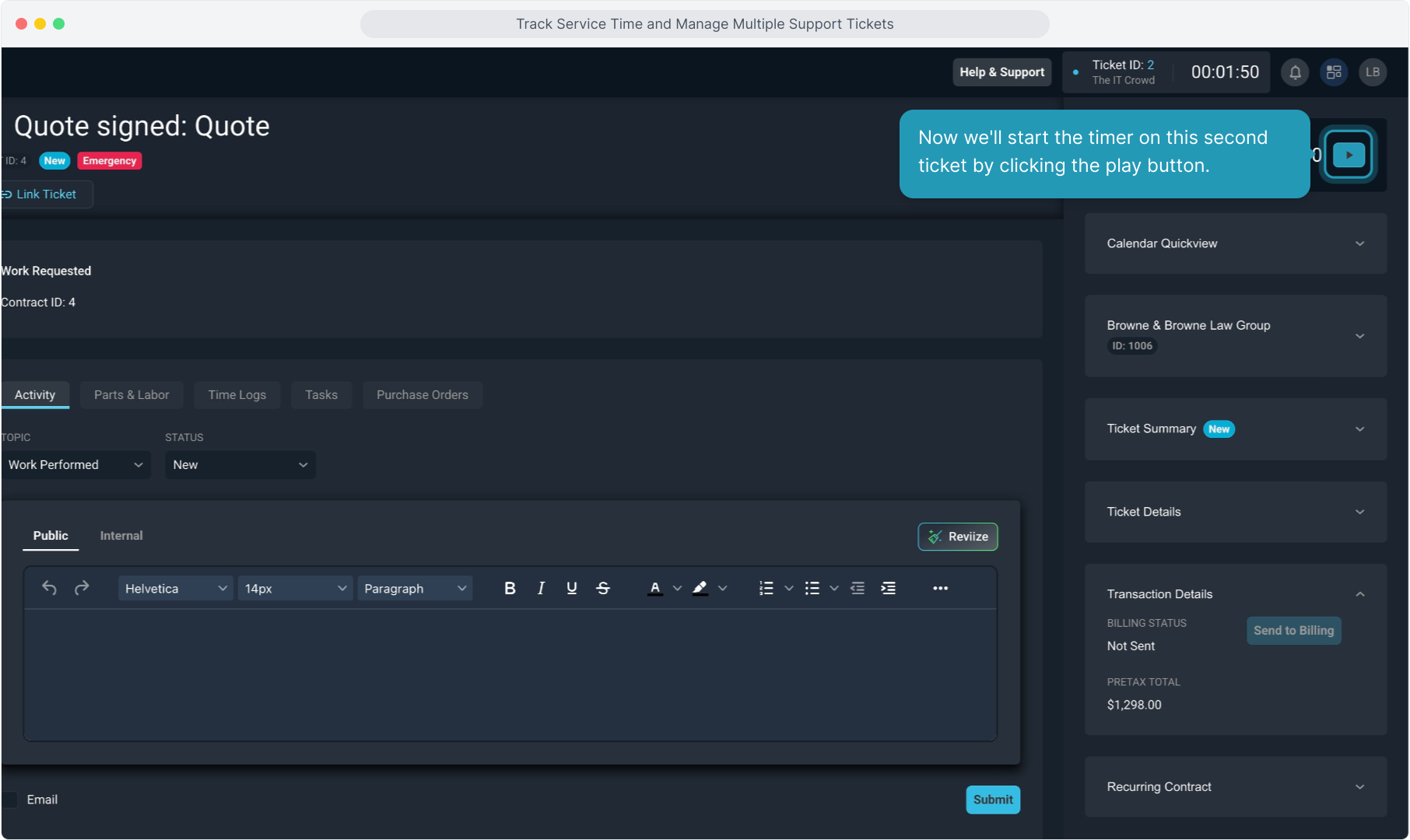Click inside the note text editor area
Image resolution: width=1410 pixels, height=840 pixels.
[510, 674]
